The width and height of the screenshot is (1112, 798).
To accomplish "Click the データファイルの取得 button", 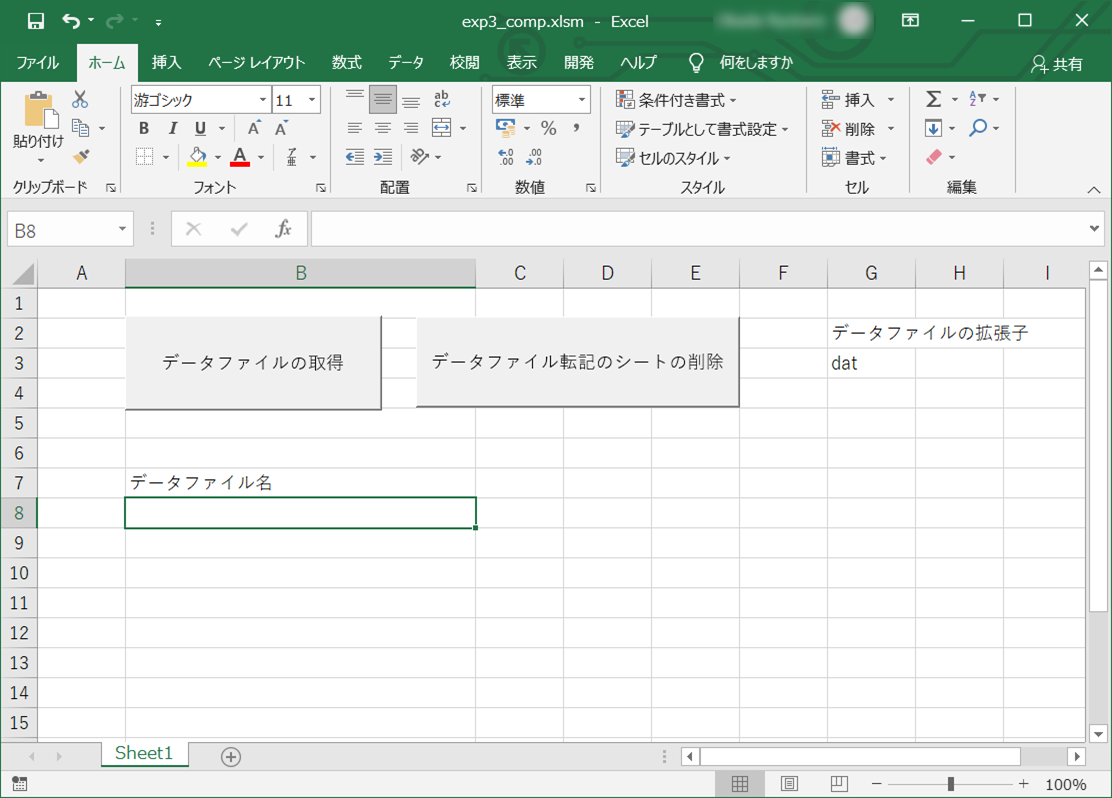I will coord(253,362).
